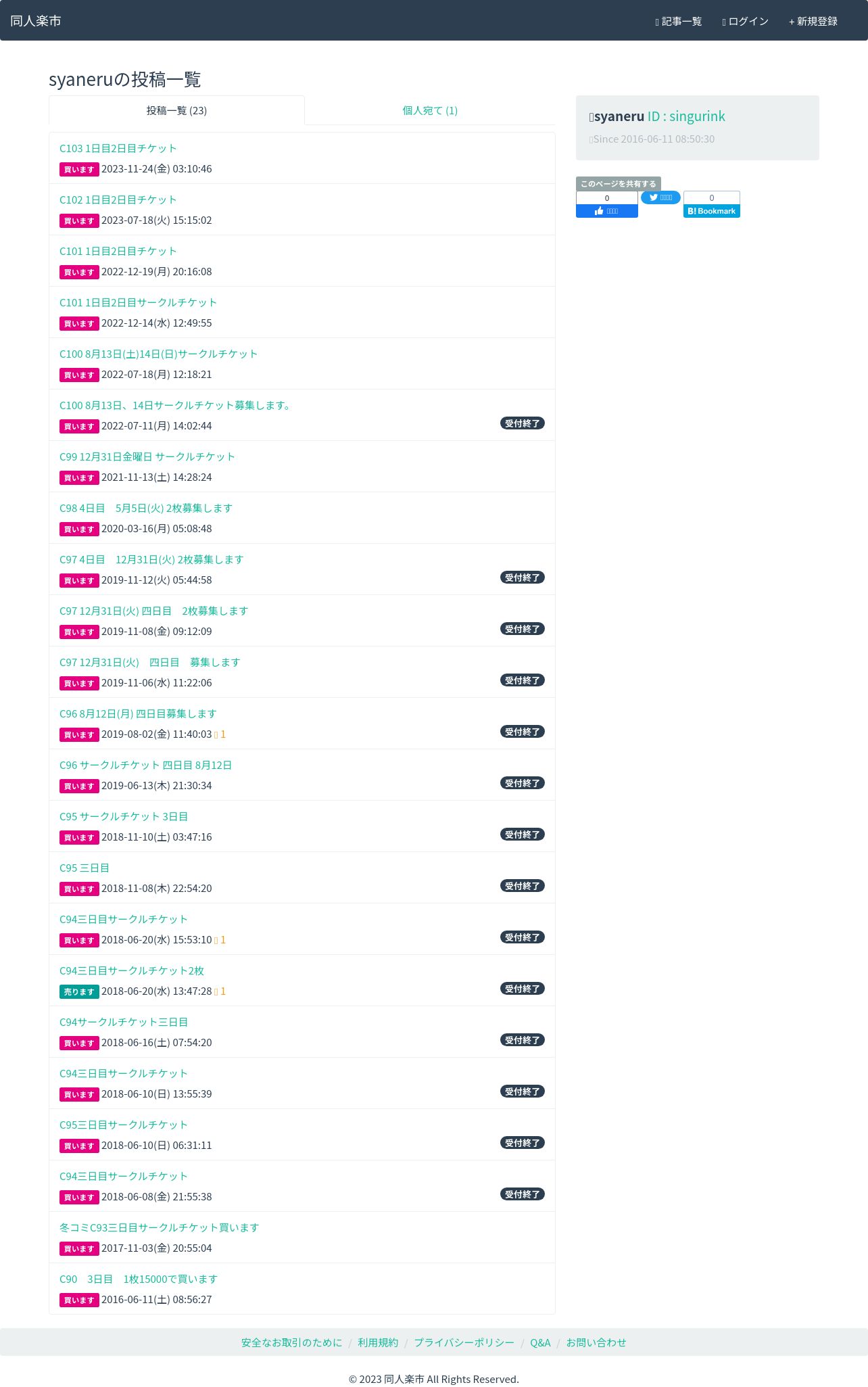
Task: Click the お問い合わせ contact footer link
Action: pos(596,1342)
